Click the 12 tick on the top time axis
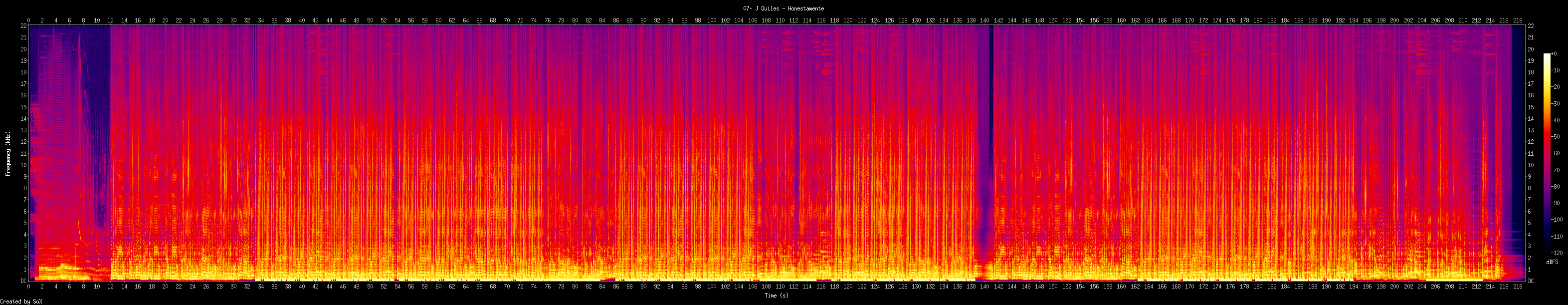Screen dimensions: 1568x305 click(110, 20)
